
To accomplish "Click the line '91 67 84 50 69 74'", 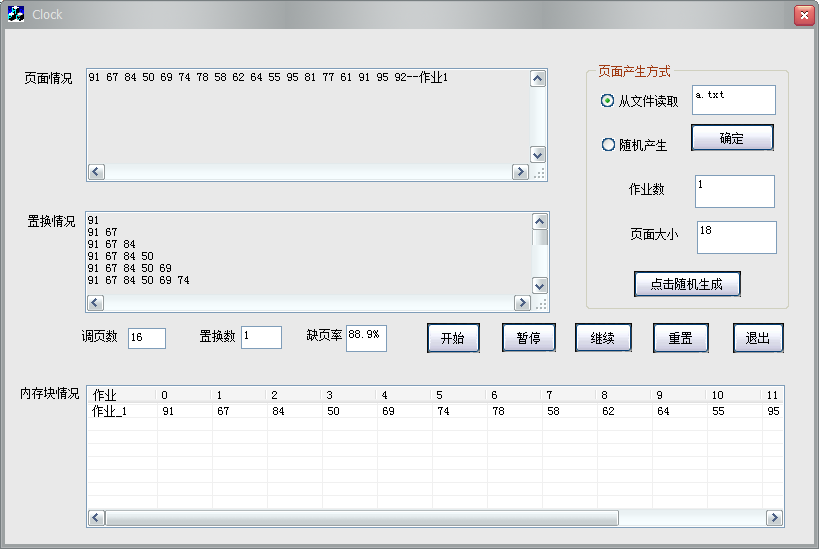I will 138,281.
